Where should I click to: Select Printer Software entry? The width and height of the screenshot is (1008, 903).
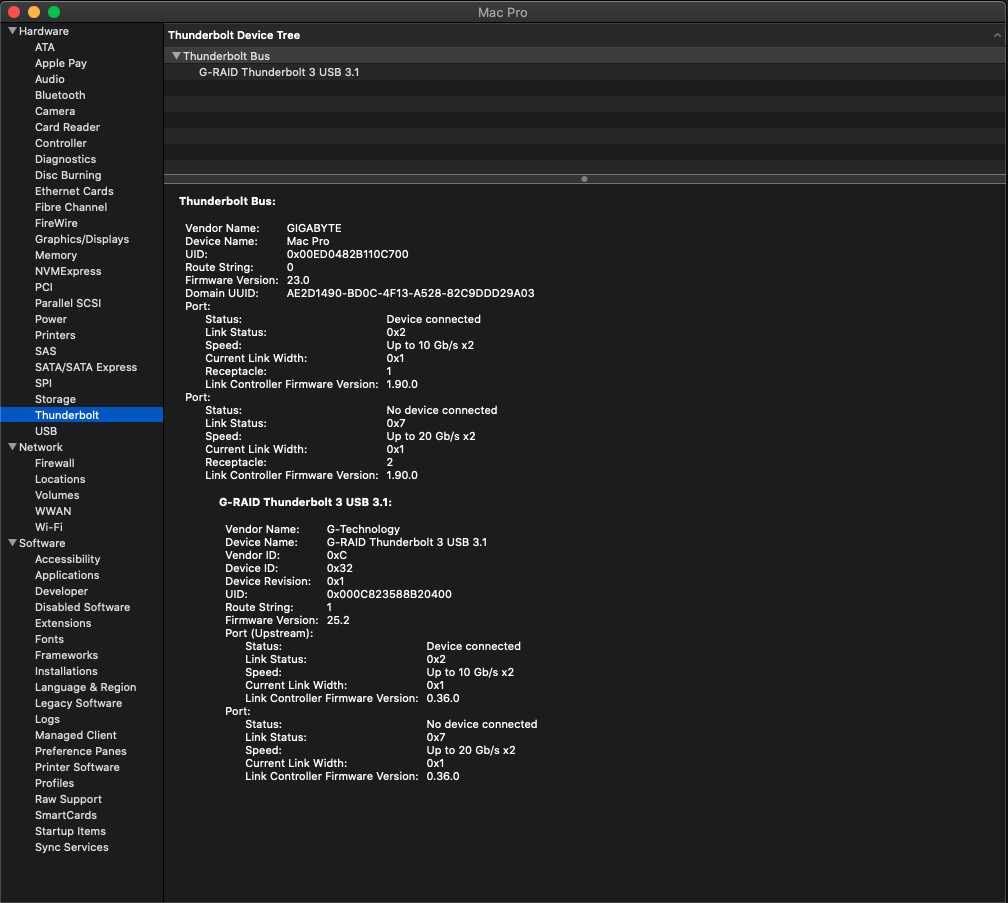[x=77, y=767]
